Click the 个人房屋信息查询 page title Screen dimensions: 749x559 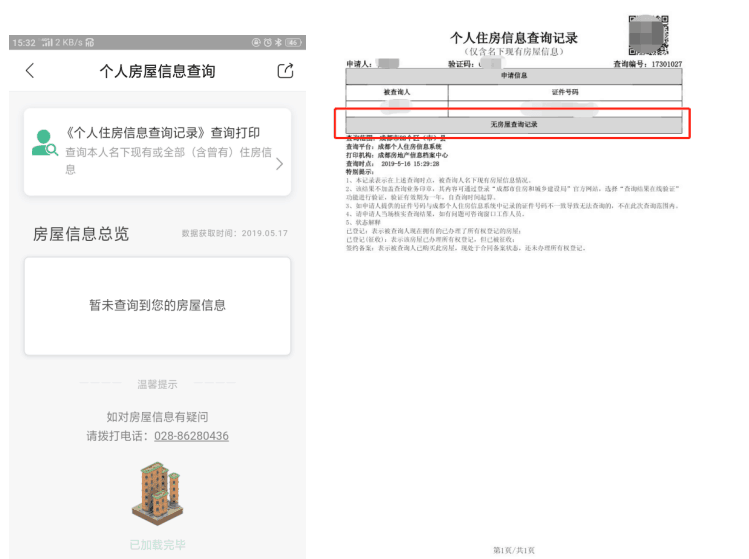coord(157,71)
